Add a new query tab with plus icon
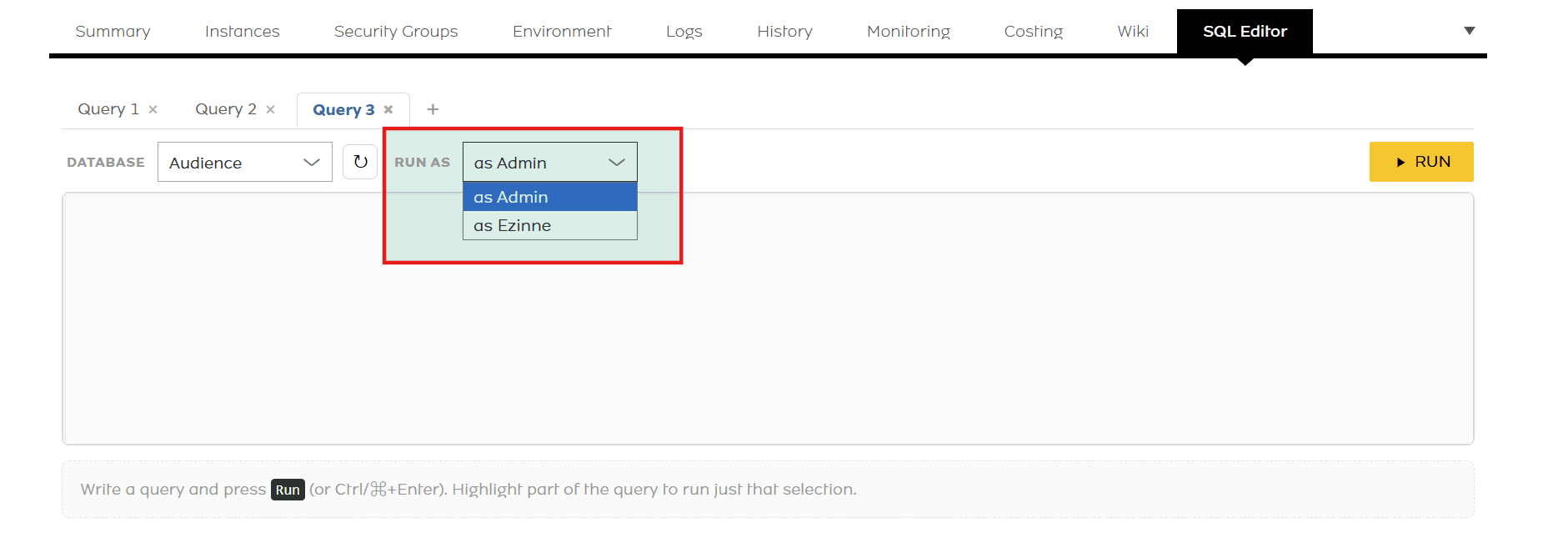 click(x=433, y=109)
